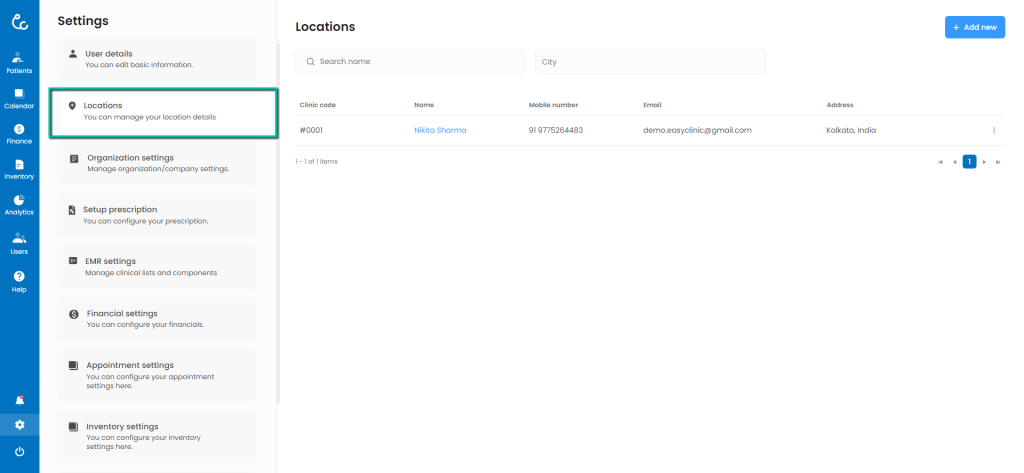Click the power logout icon
The width and height of the screenshot is (1024, 473).
(x=19, y=452)
